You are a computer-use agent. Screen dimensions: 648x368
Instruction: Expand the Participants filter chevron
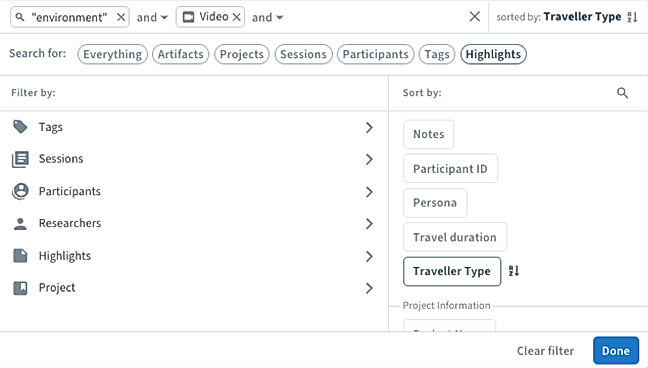pyautogui.click(x=369, y=192)
